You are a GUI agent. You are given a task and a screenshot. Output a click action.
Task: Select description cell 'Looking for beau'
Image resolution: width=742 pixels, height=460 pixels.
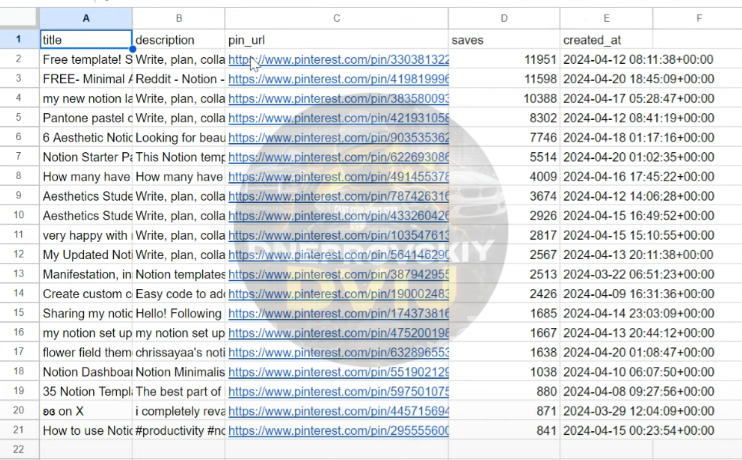pyautogui.click(x=179, y=138)
